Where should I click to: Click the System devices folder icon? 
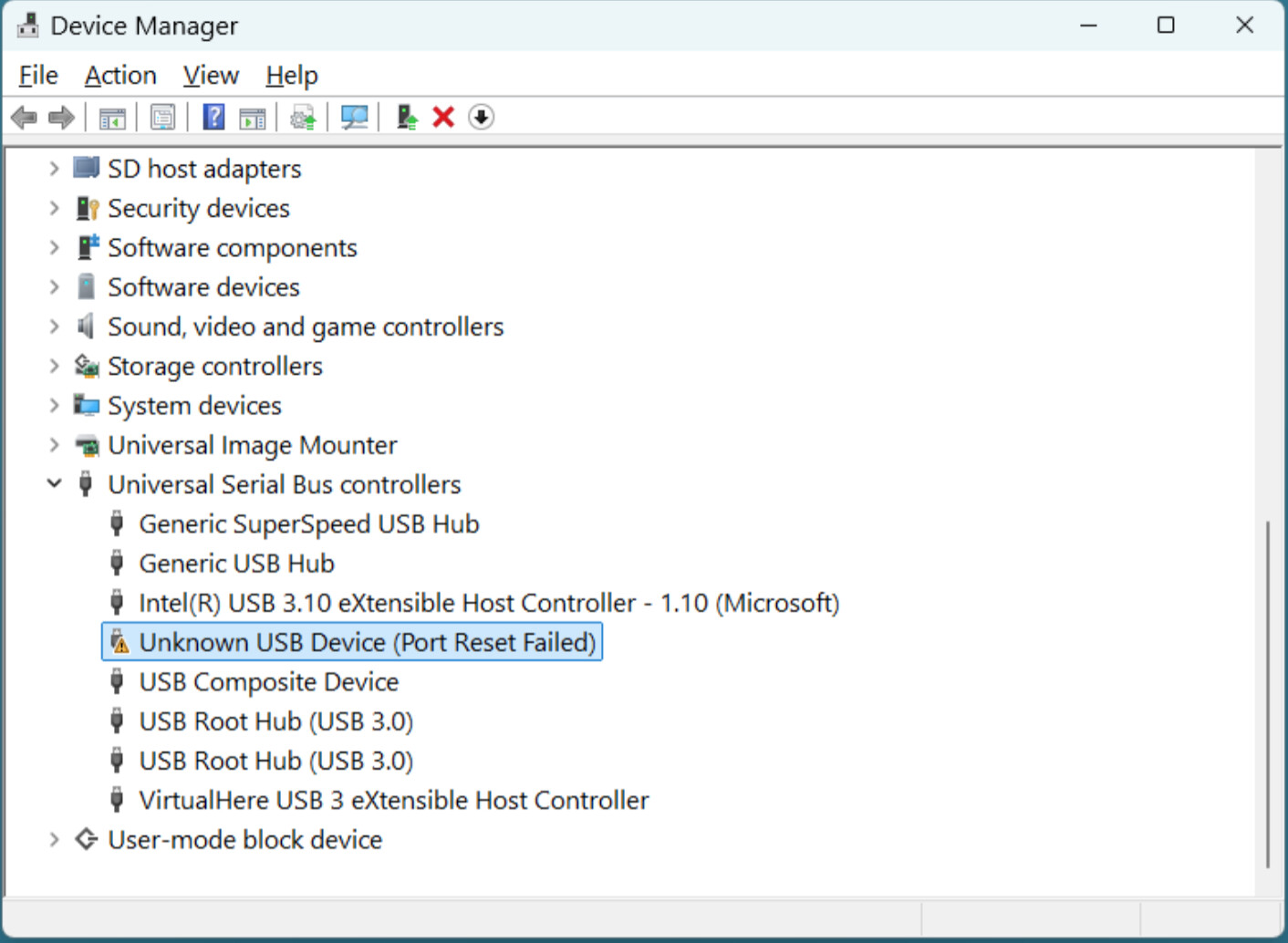[87, 405]
